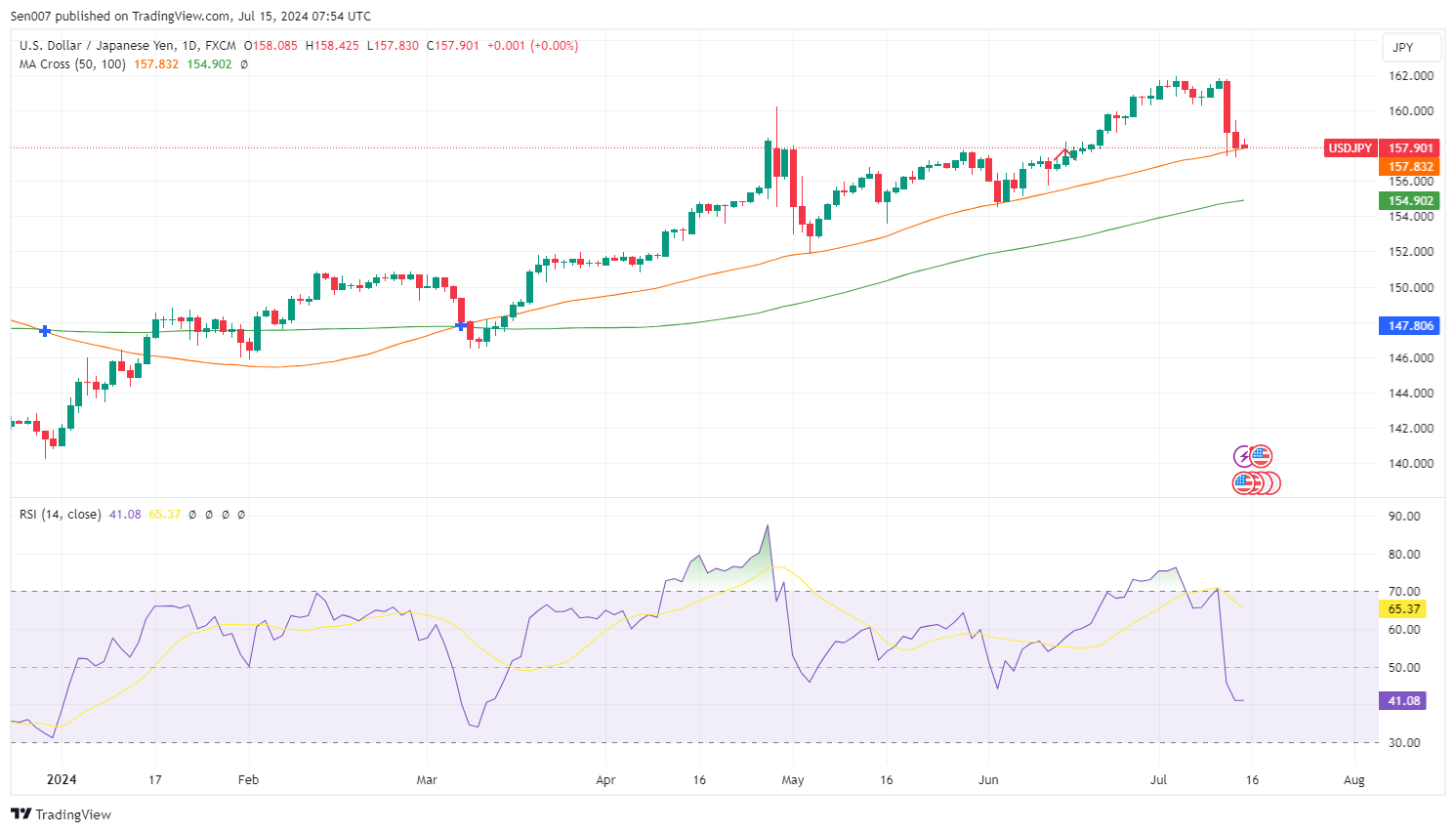Click the blue MA cross marker near March
This screenshot has height=833, width=1456.
coord(461,325)
